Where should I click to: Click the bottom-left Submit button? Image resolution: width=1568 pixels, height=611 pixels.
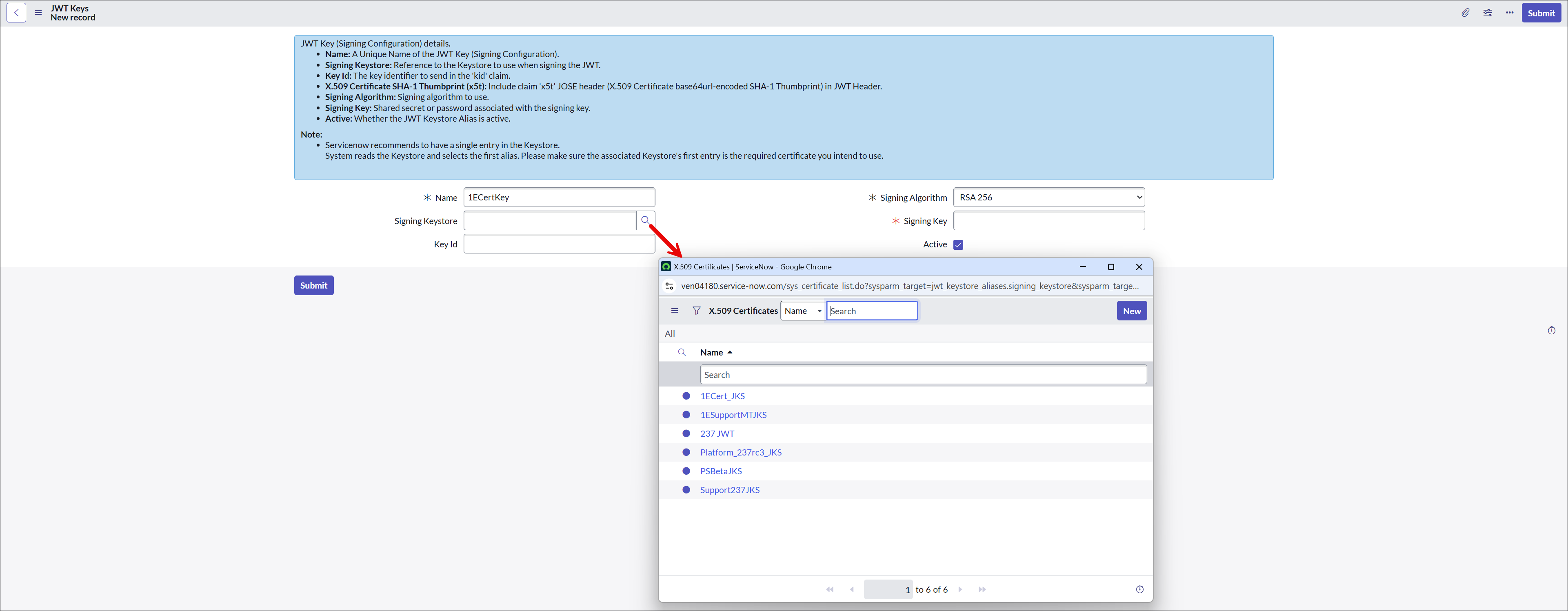[x=313, y=285]
